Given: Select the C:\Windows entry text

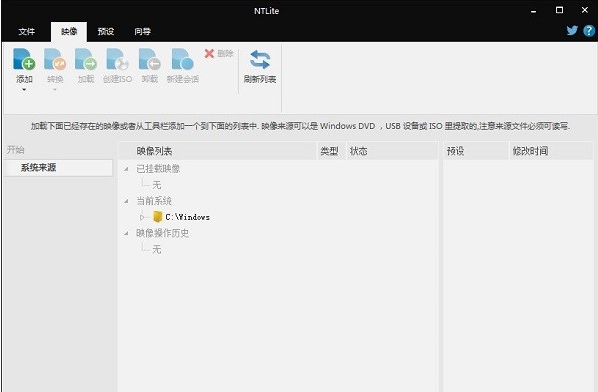Looking at the screenshot, I should pyautogui.click(x=187, y=217).
